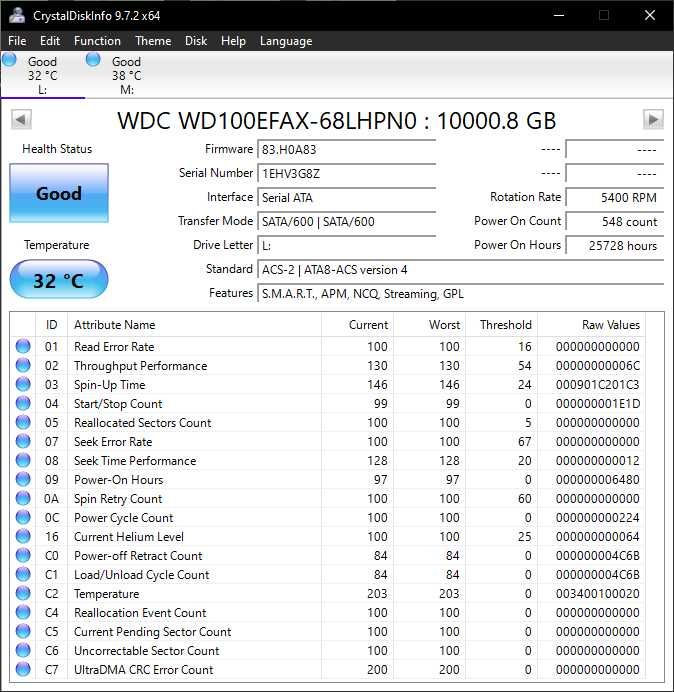Minimize the CrystalDiskInfo window
This screenshot has height=692, width=674.
click(559, 15)
